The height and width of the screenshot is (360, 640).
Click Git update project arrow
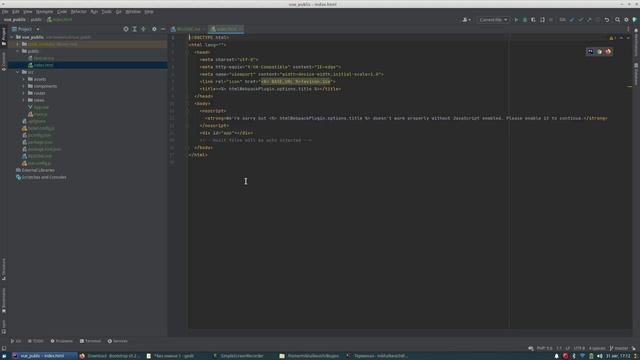[572, 20]
